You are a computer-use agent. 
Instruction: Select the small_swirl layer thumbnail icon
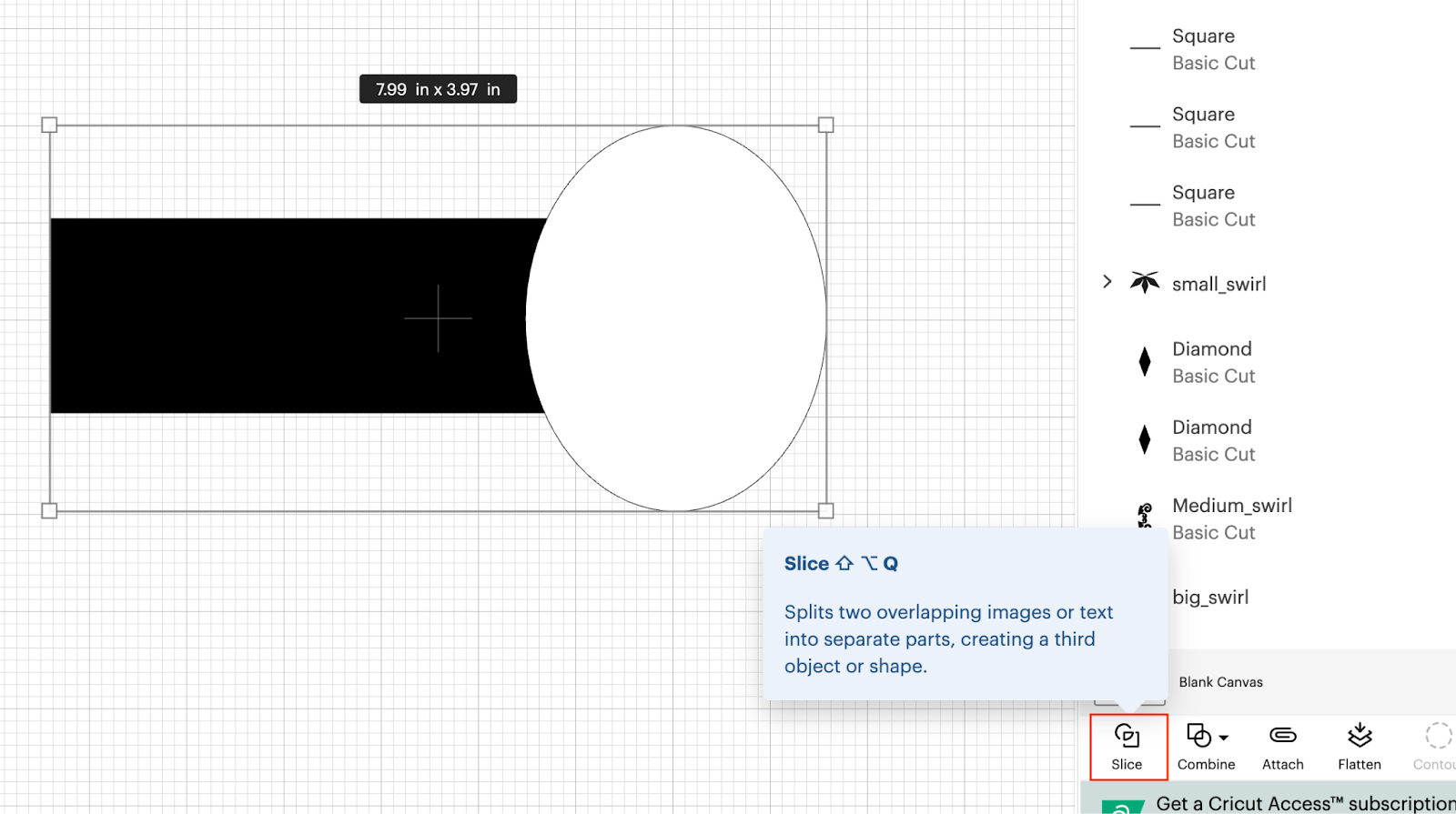click(x=1145, y=283)
